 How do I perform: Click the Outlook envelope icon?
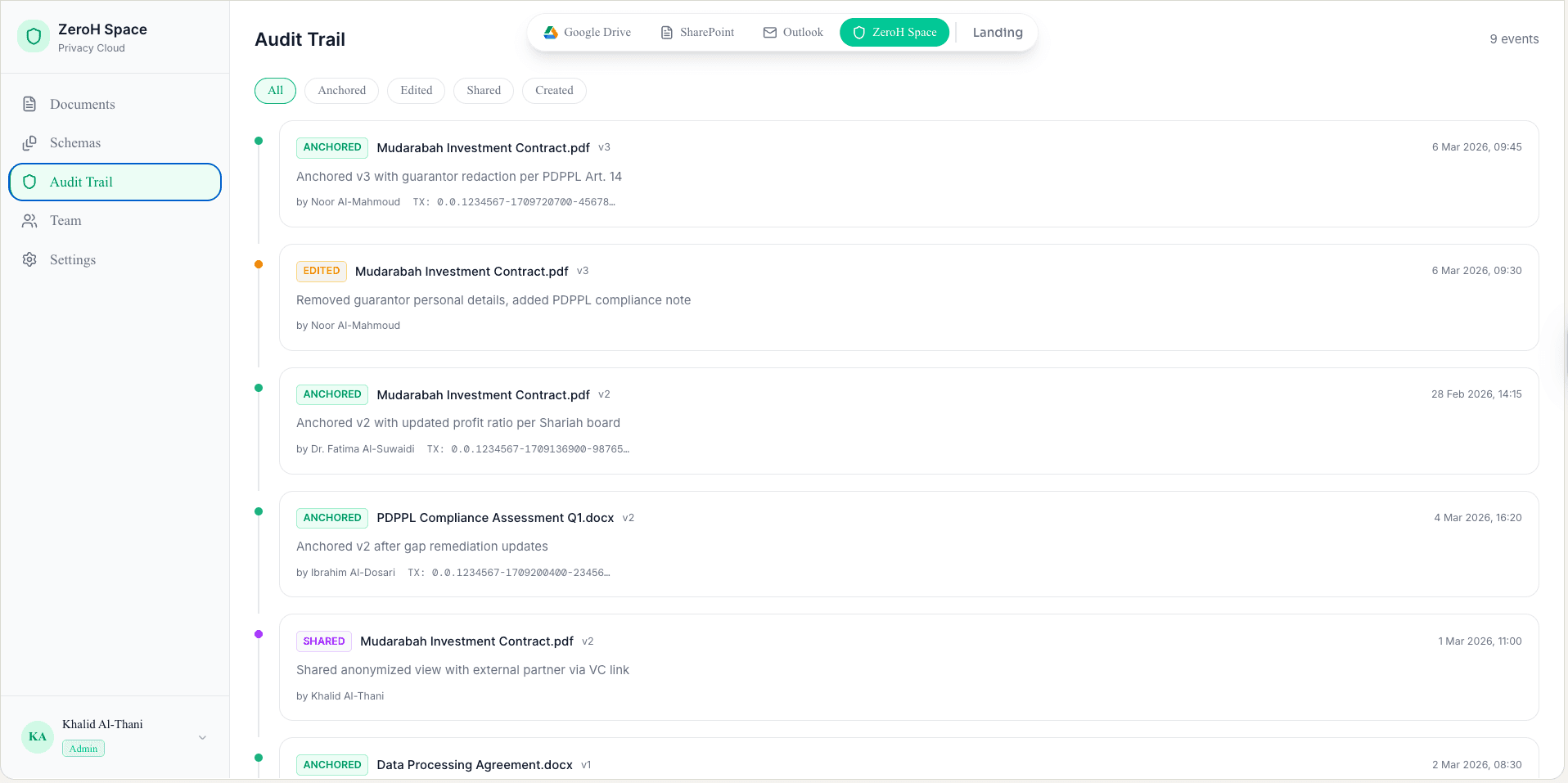769,32
